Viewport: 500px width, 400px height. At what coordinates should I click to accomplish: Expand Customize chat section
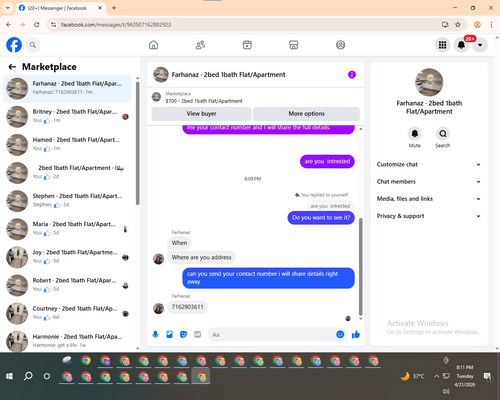point(429,164)
